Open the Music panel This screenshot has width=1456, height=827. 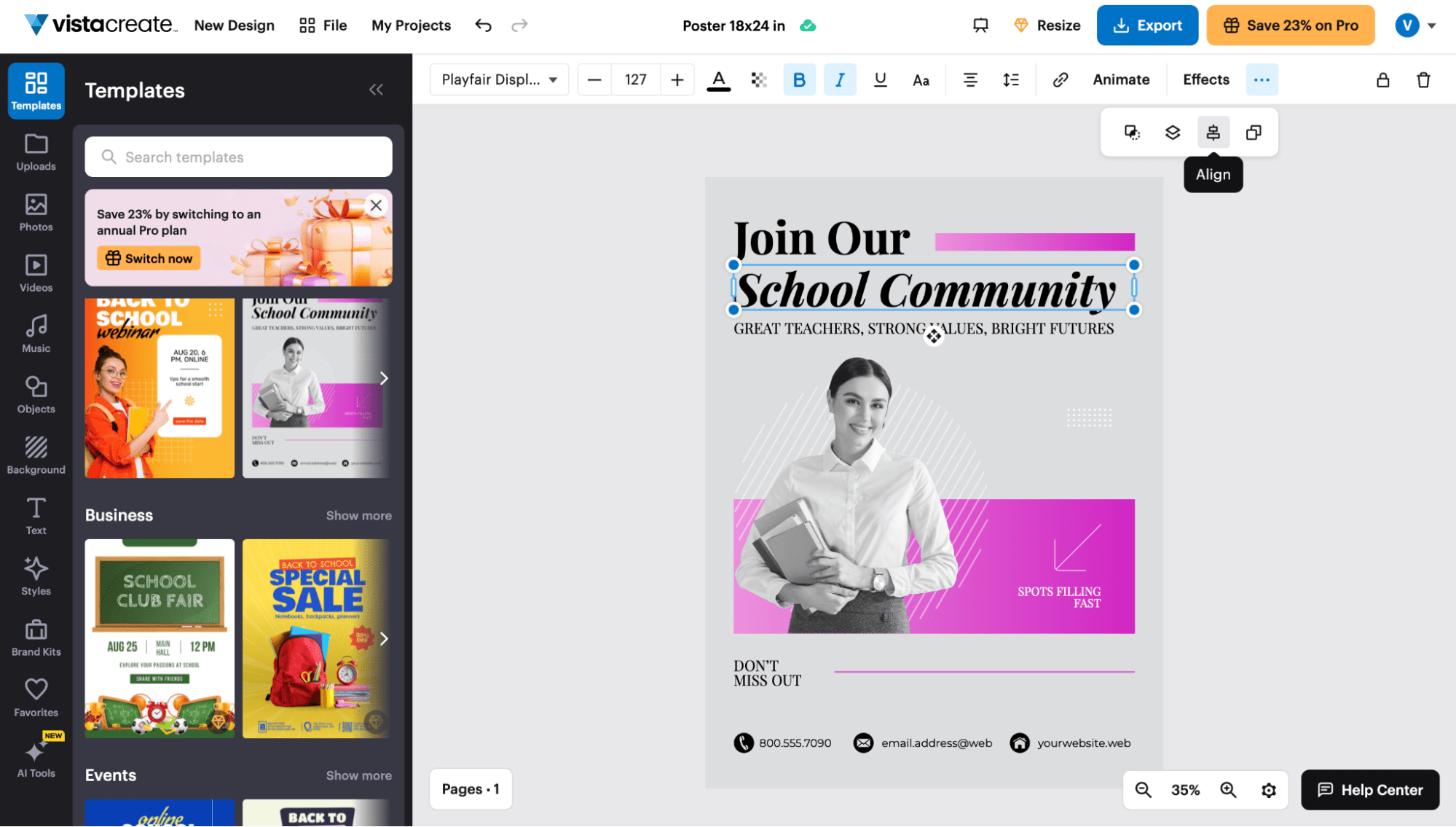coord(35,334)
